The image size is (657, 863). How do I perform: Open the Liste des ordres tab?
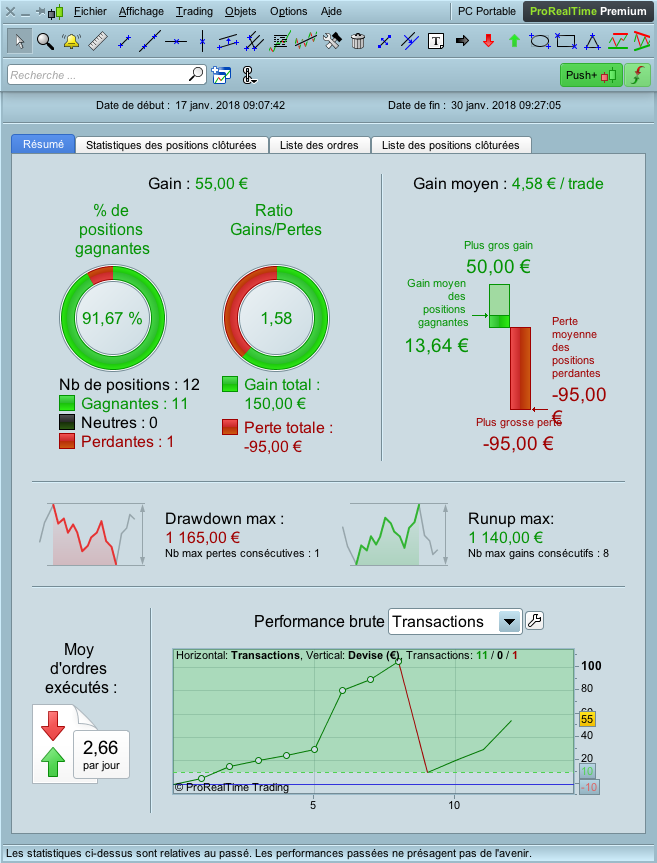pyautogui.click(x=319, y=145)
